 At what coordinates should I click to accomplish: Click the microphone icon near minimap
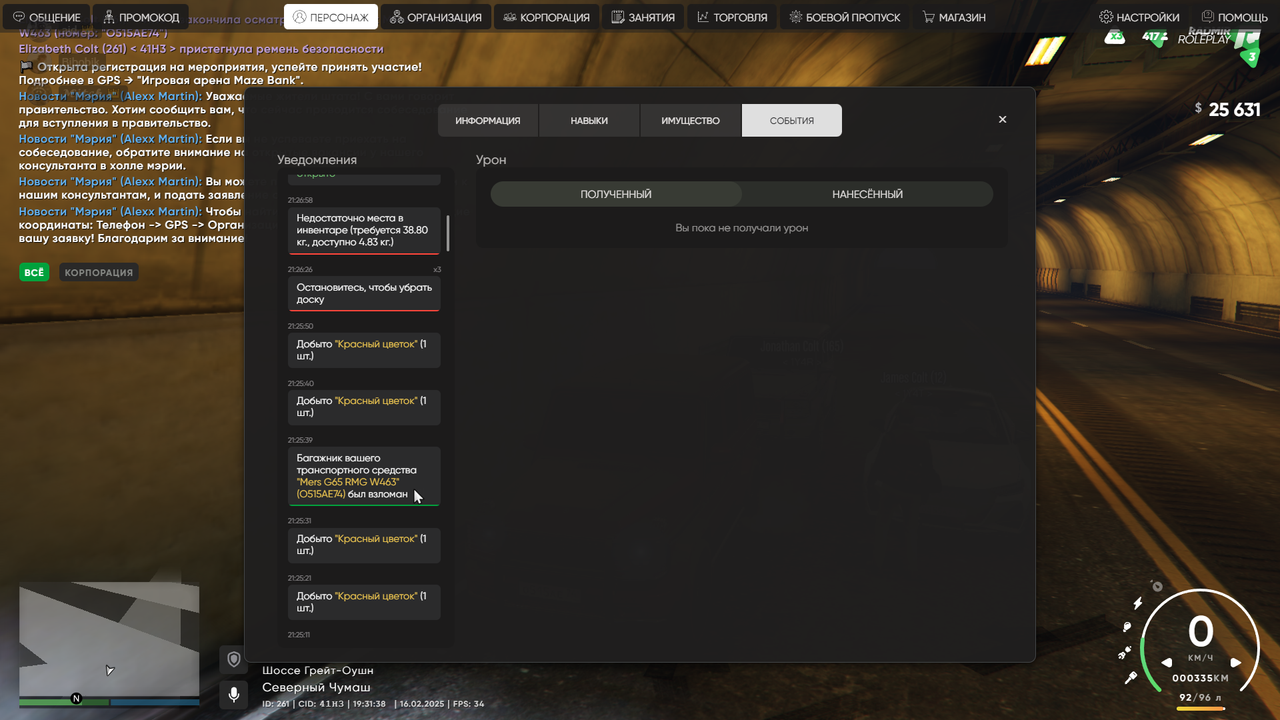[x=234, y=694]
